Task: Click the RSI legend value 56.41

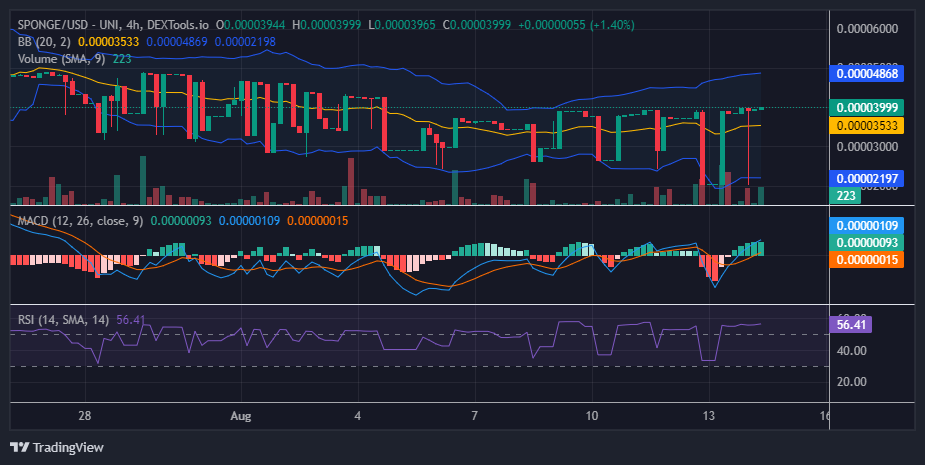Action: 130,320
